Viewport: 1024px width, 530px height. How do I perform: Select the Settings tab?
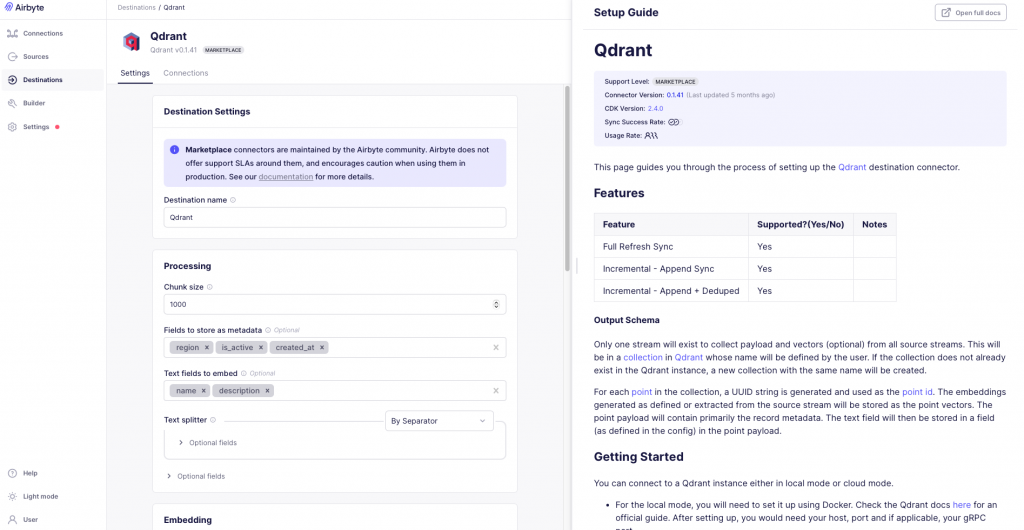(135, 73)
